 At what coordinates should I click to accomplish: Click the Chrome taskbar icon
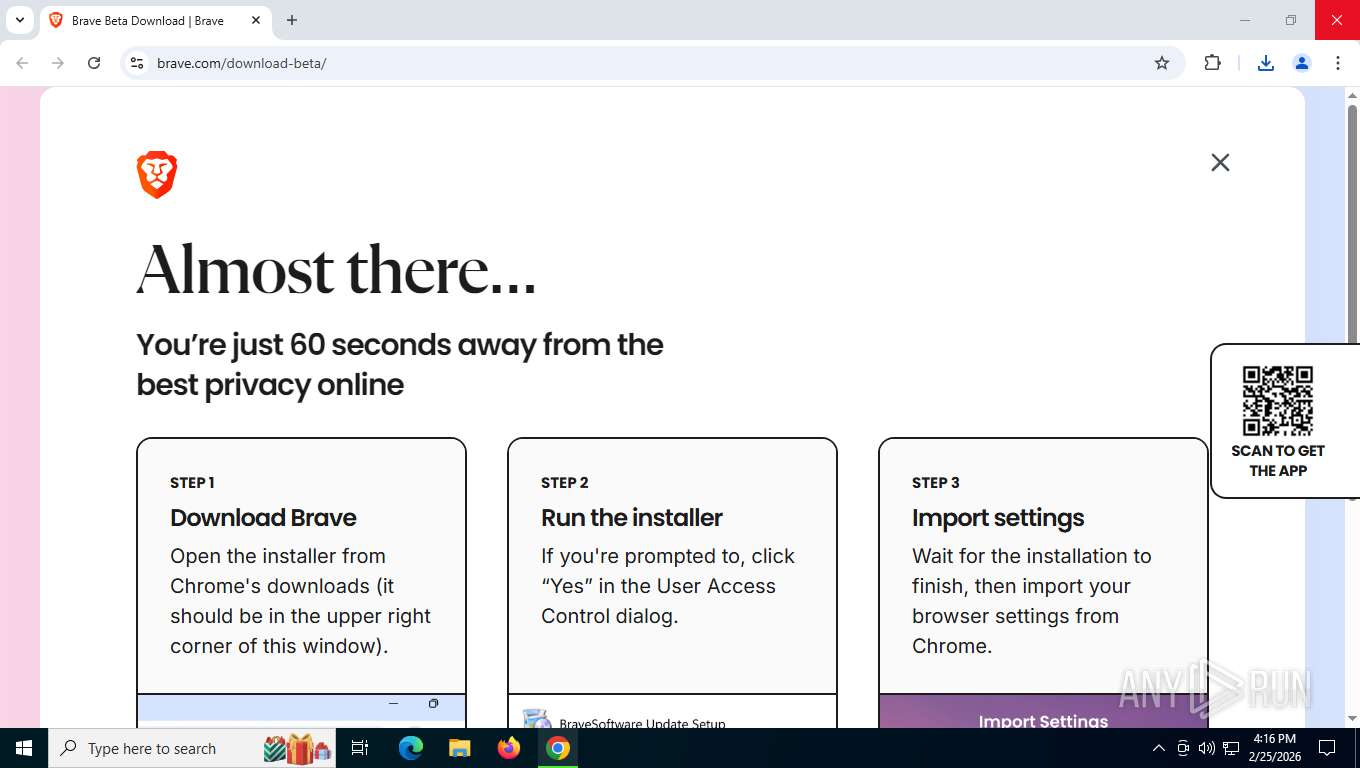click(x=558, y=748)
